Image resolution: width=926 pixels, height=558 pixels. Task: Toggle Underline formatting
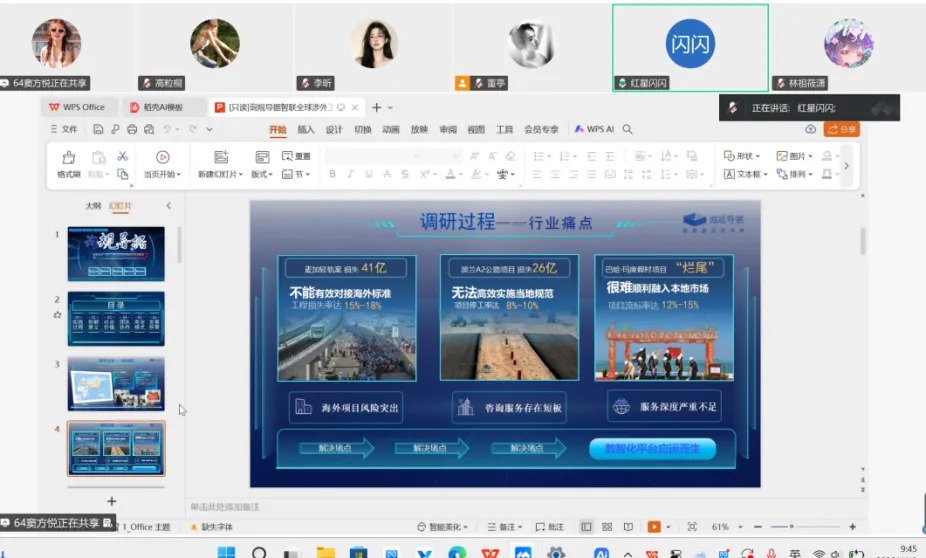[369, 174]
